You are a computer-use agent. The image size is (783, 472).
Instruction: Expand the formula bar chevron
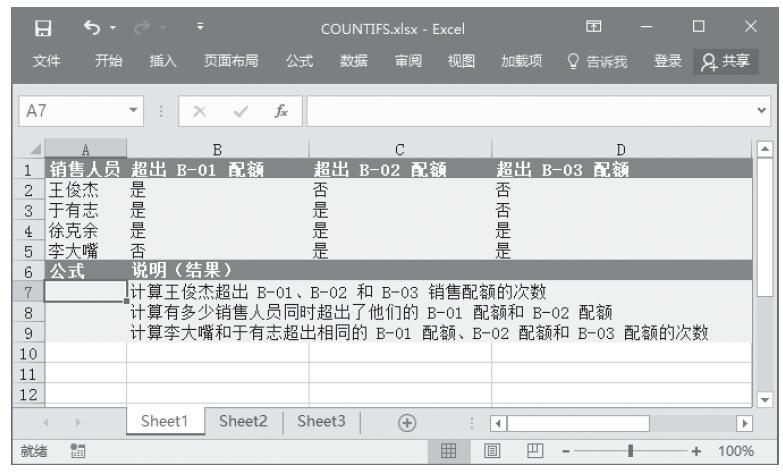[769, 103]
